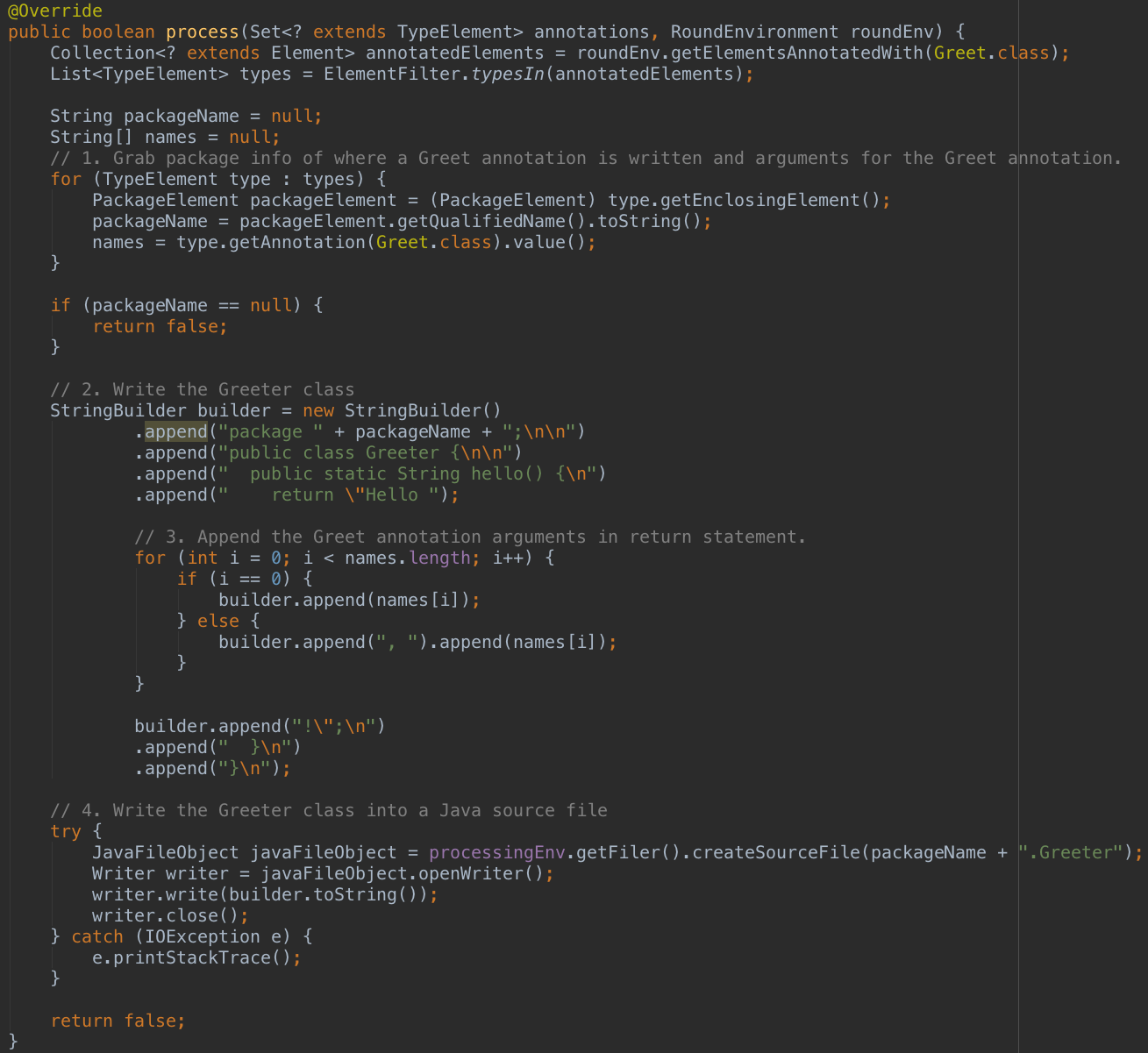Image resolution: width=1148 pixels, height=1053 pixels.
Task: Click final 'return false;' statement
Action: pos(118,1021)
